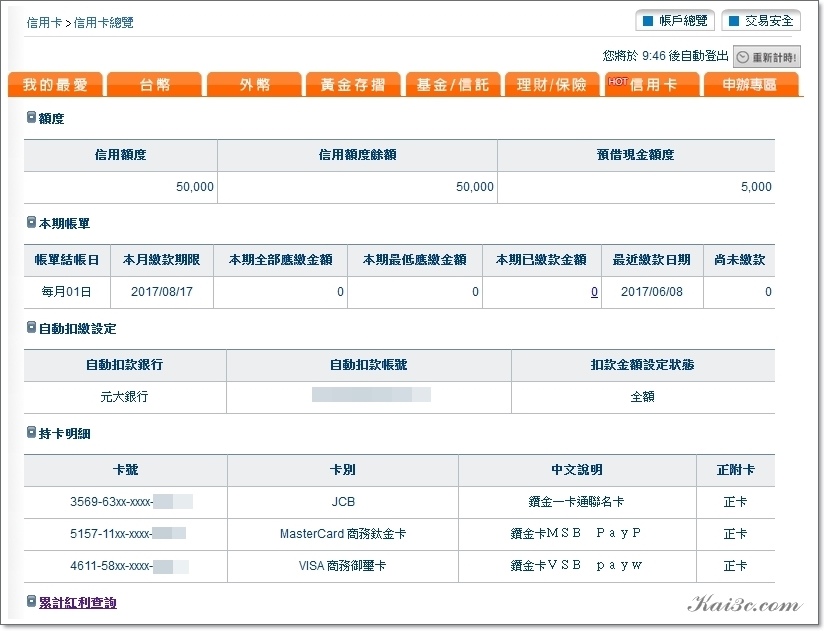This screenshot has height=631, width=825.
Task: Click the clock icon on 重新計時 button
Action: pyautogui.click(x=742, y=57)
